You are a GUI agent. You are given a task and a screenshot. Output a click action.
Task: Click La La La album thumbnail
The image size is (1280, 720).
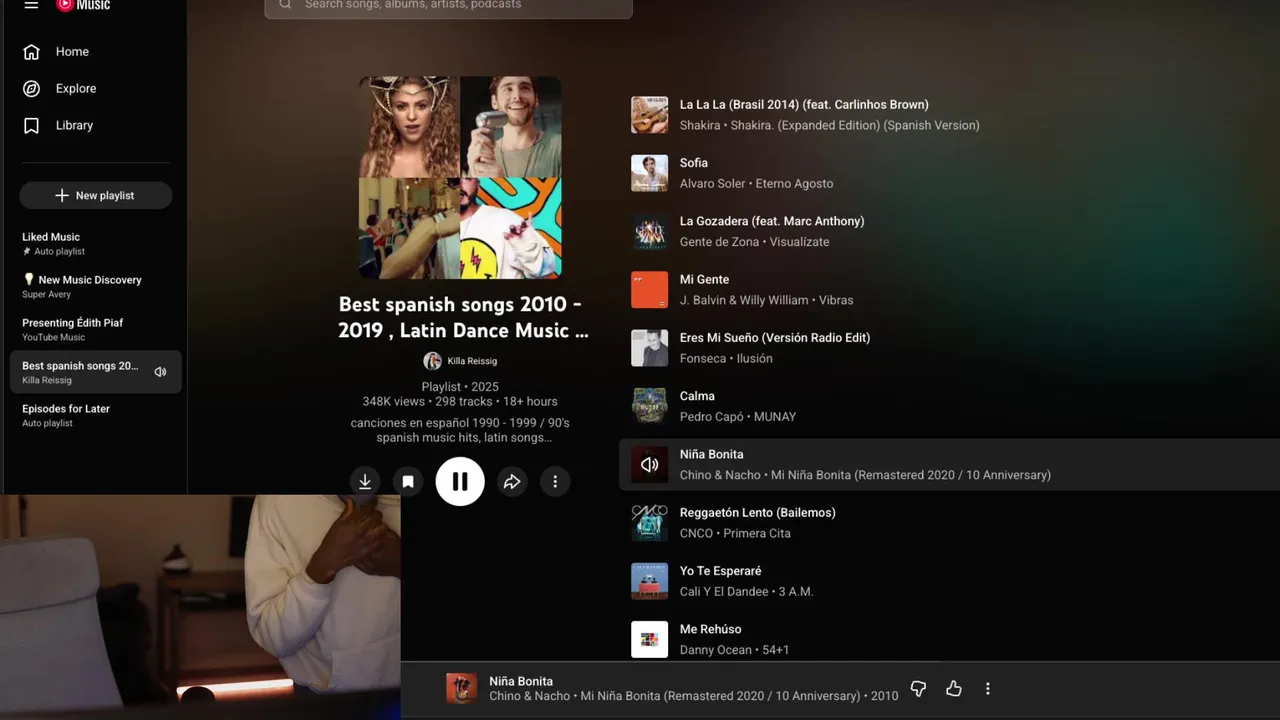click(649, 115)
